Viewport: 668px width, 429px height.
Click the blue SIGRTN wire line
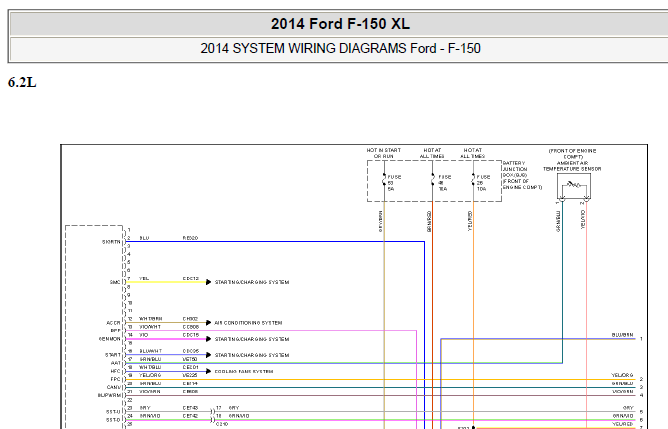point(275,242)
